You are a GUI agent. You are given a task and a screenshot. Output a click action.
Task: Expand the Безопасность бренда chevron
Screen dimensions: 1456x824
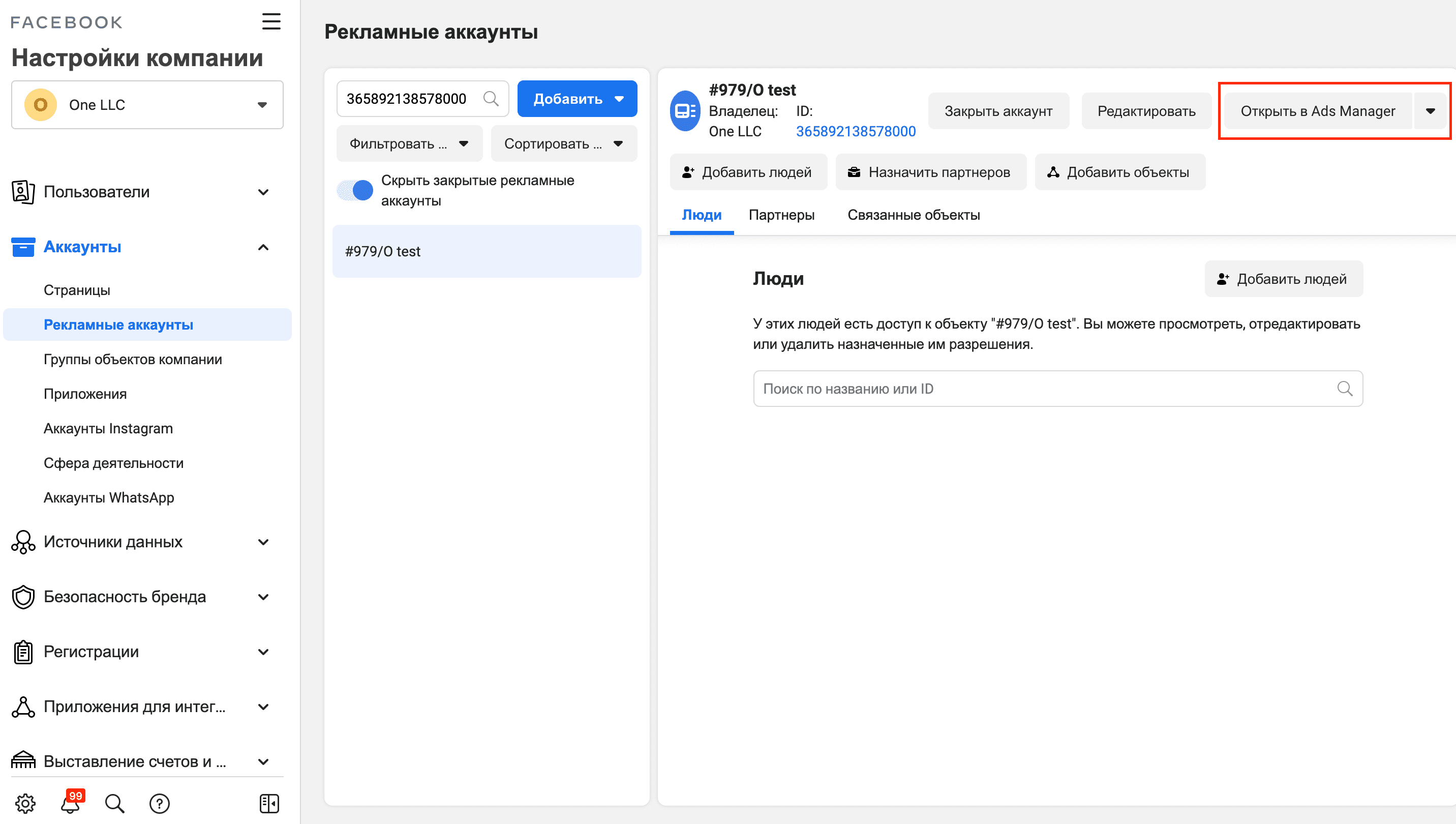pyautogui.click(x=263, y=597)
